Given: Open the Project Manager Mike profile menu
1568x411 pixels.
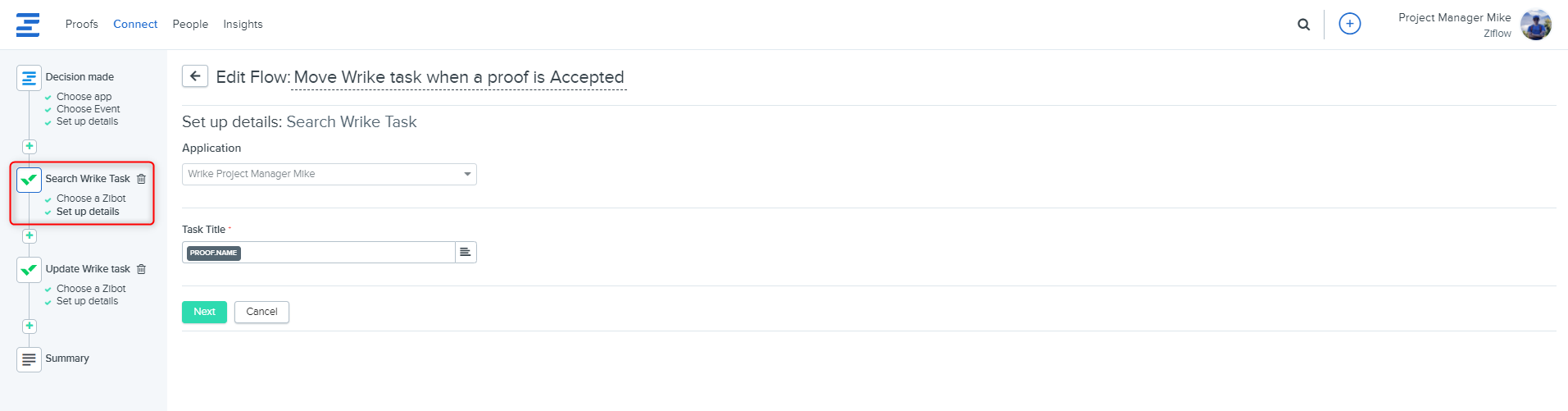Looking at the screenshot, I should (x=1535, y=25).
